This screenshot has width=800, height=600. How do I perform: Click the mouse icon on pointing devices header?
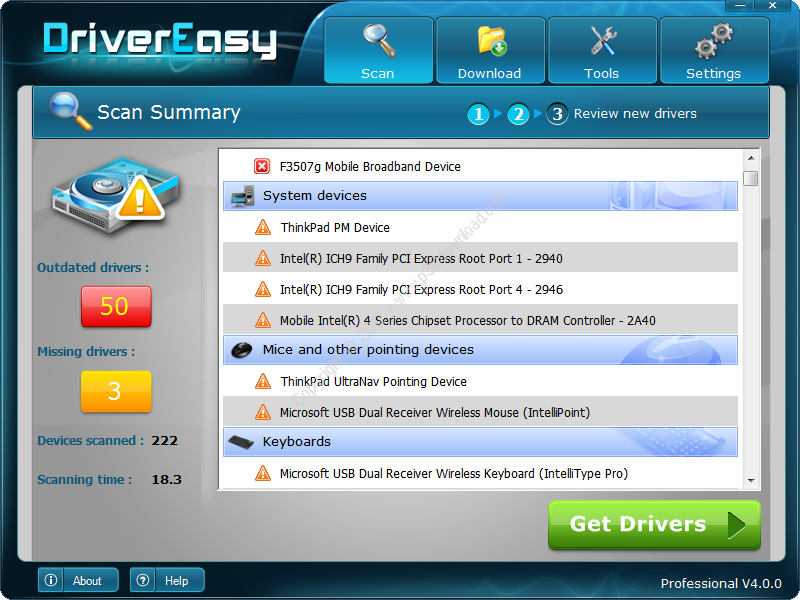[x=240, y=351]
